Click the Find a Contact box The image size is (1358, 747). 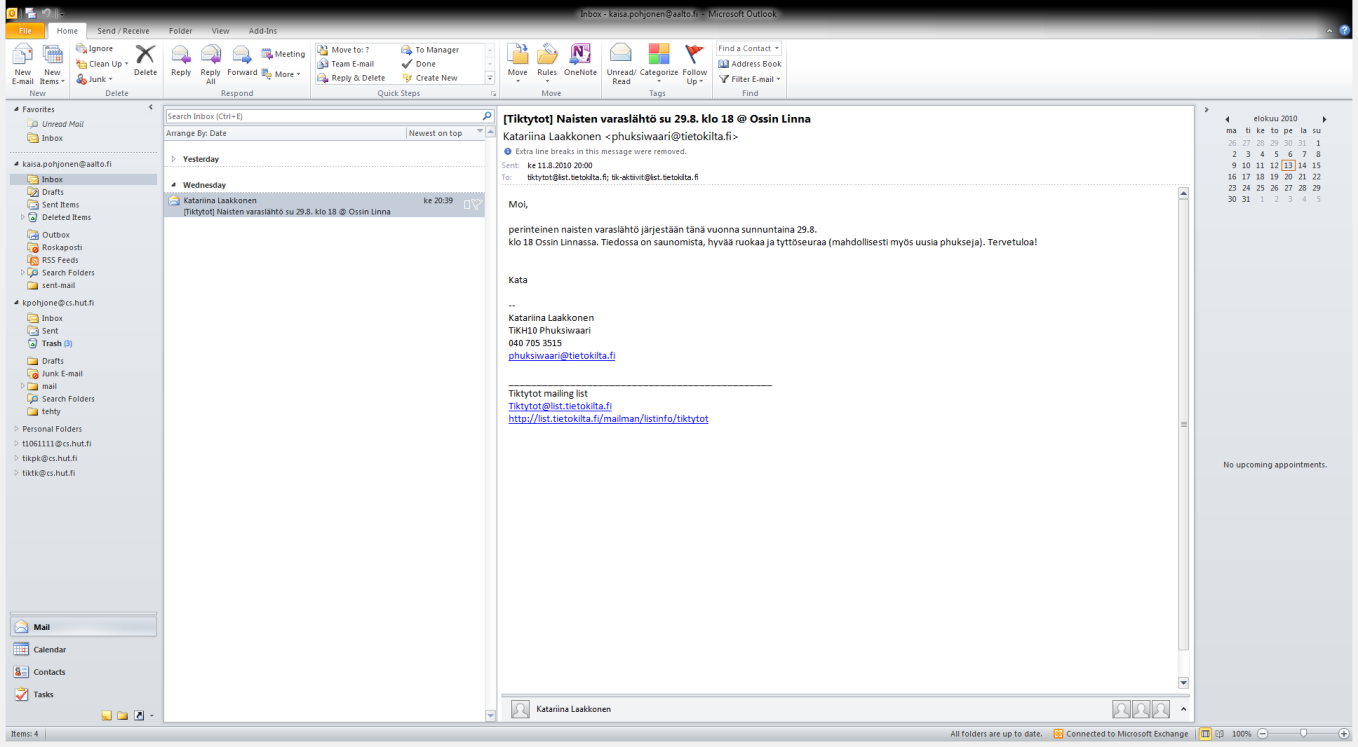[747, 48]
